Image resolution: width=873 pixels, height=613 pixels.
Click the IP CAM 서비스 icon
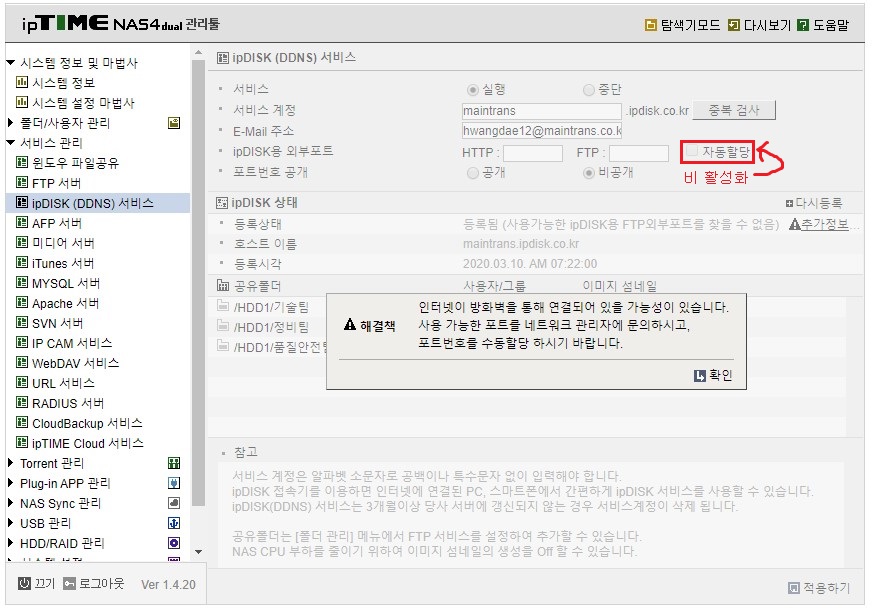point(22,343)
